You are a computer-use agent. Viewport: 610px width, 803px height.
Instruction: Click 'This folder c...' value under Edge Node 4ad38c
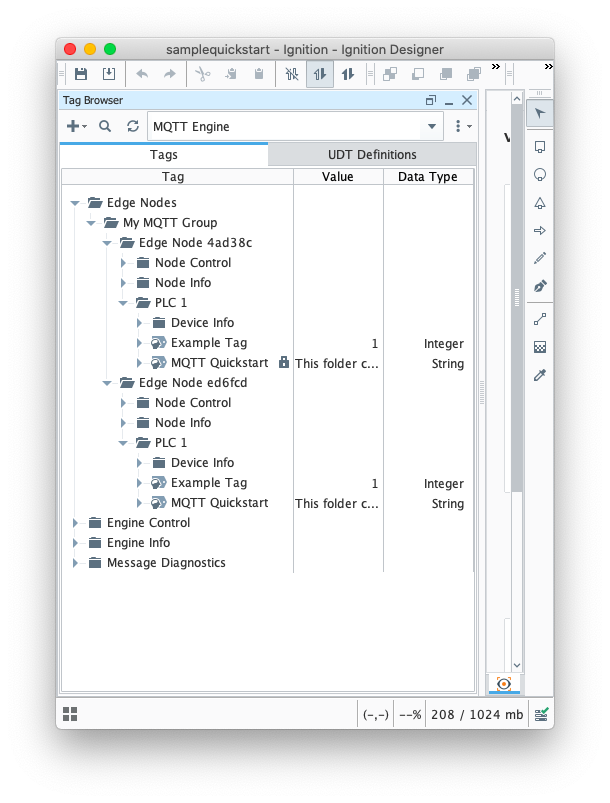(x=337, y=364)
